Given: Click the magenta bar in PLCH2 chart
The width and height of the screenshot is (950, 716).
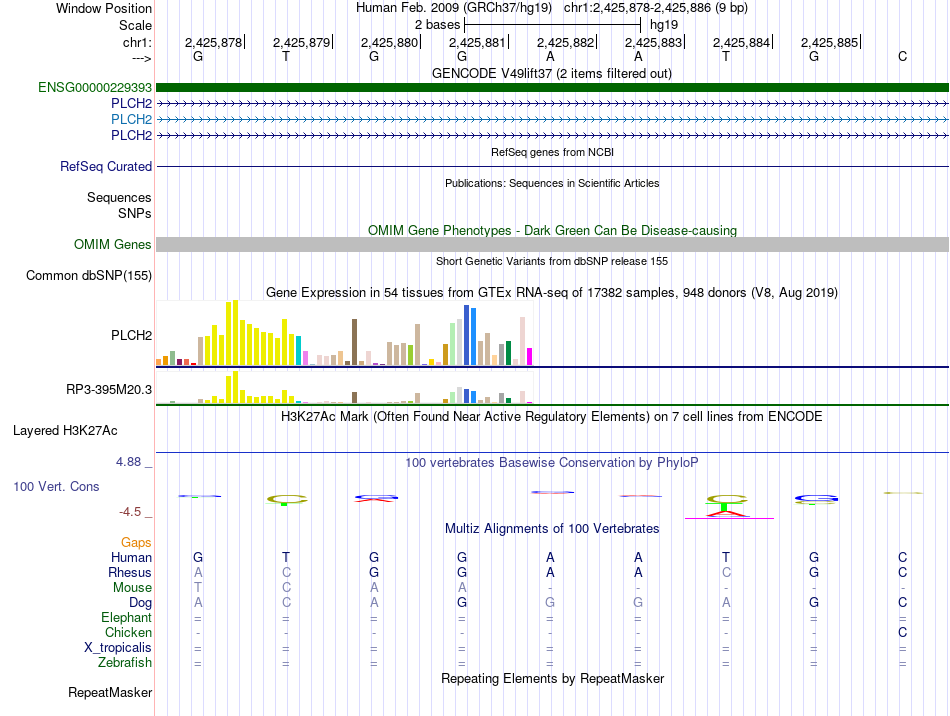Looking at the screenshot, I should tap(530, 356).
